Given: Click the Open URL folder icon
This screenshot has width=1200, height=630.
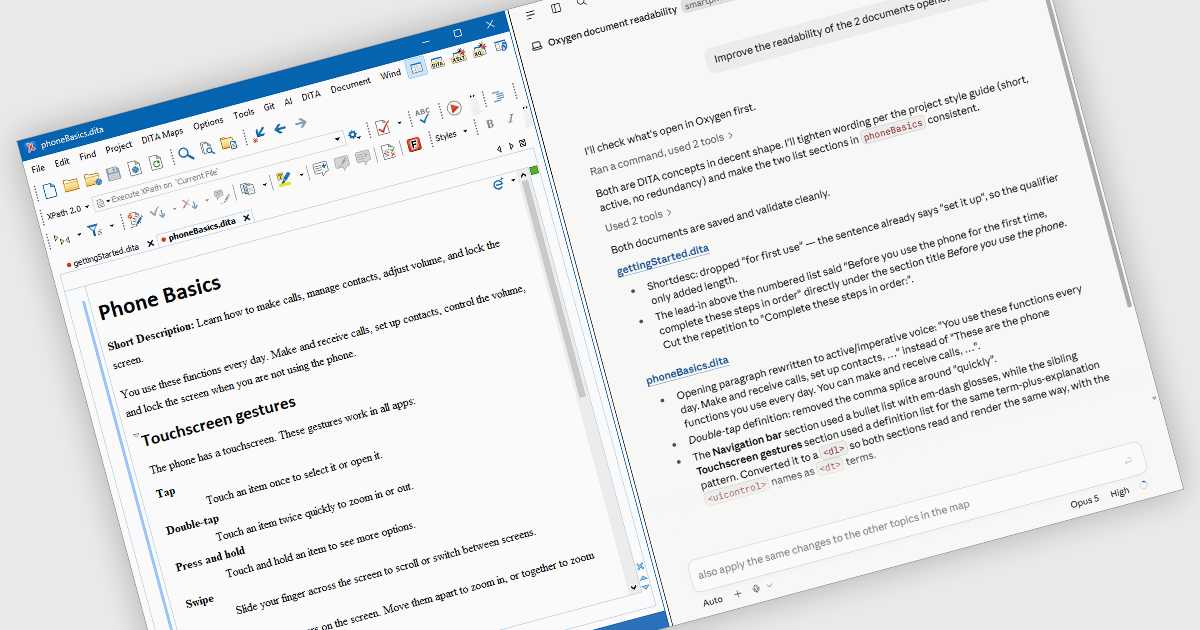Looking at the screenshot, I should [x=92, y=180].
